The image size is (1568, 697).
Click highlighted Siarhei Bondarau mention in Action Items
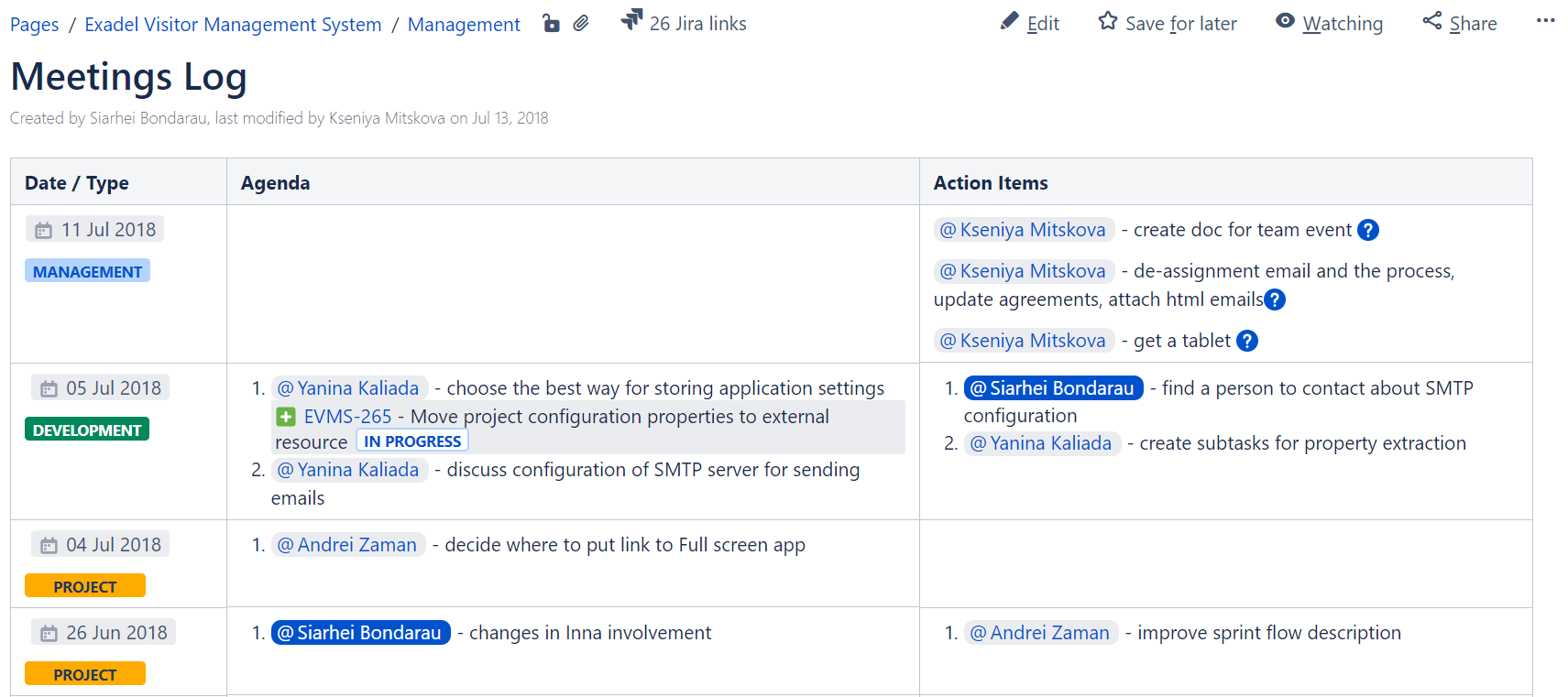(x=1053, y=388)
